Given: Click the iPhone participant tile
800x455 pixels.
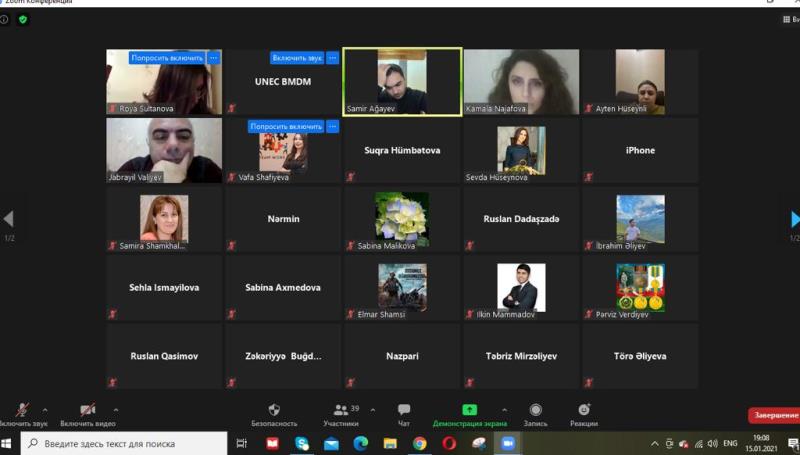Looking at the screenshot, I should [x=640, y=150].
